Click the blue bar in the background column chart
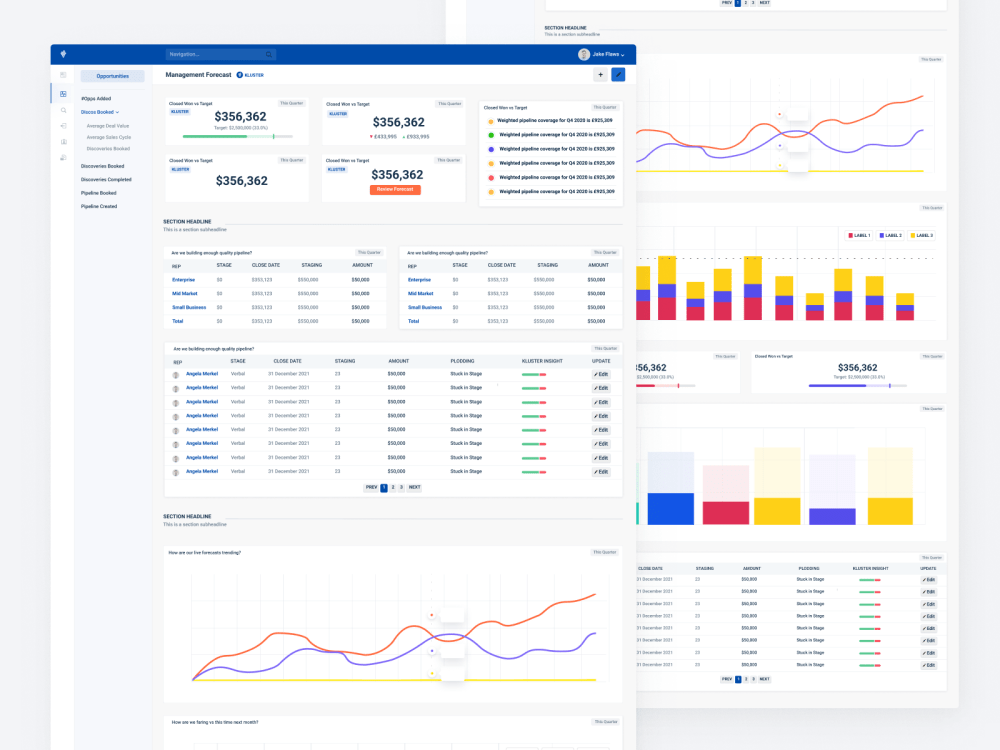Screen dimensions: 1000x750 670,509
